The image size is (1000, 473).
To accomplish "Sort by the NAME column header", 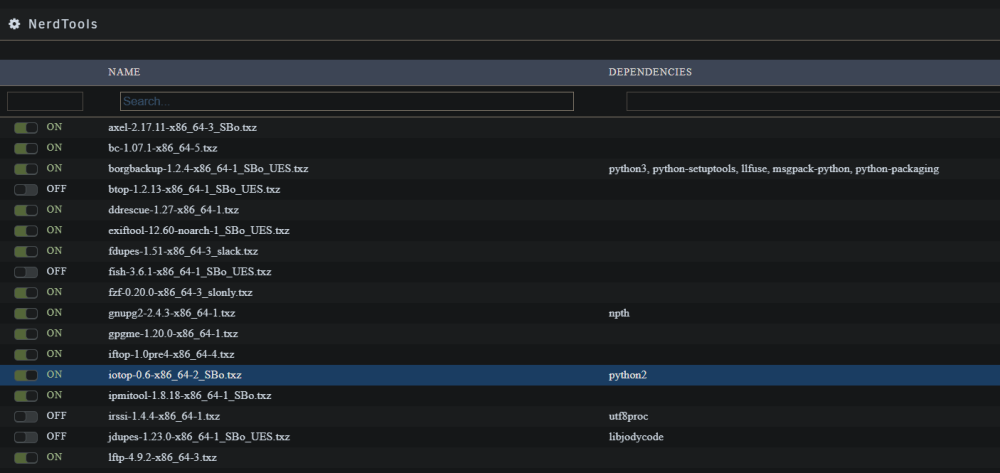I will pyautogui.click(x=124, y=72).
